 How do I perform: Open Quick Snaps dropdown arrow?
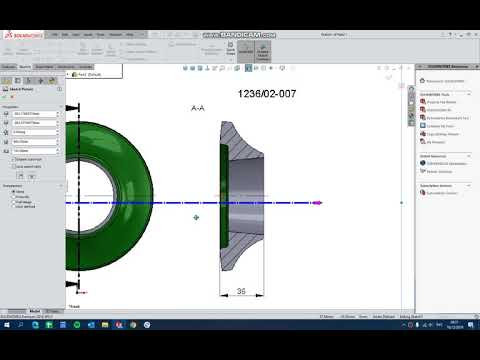(230, 60)
